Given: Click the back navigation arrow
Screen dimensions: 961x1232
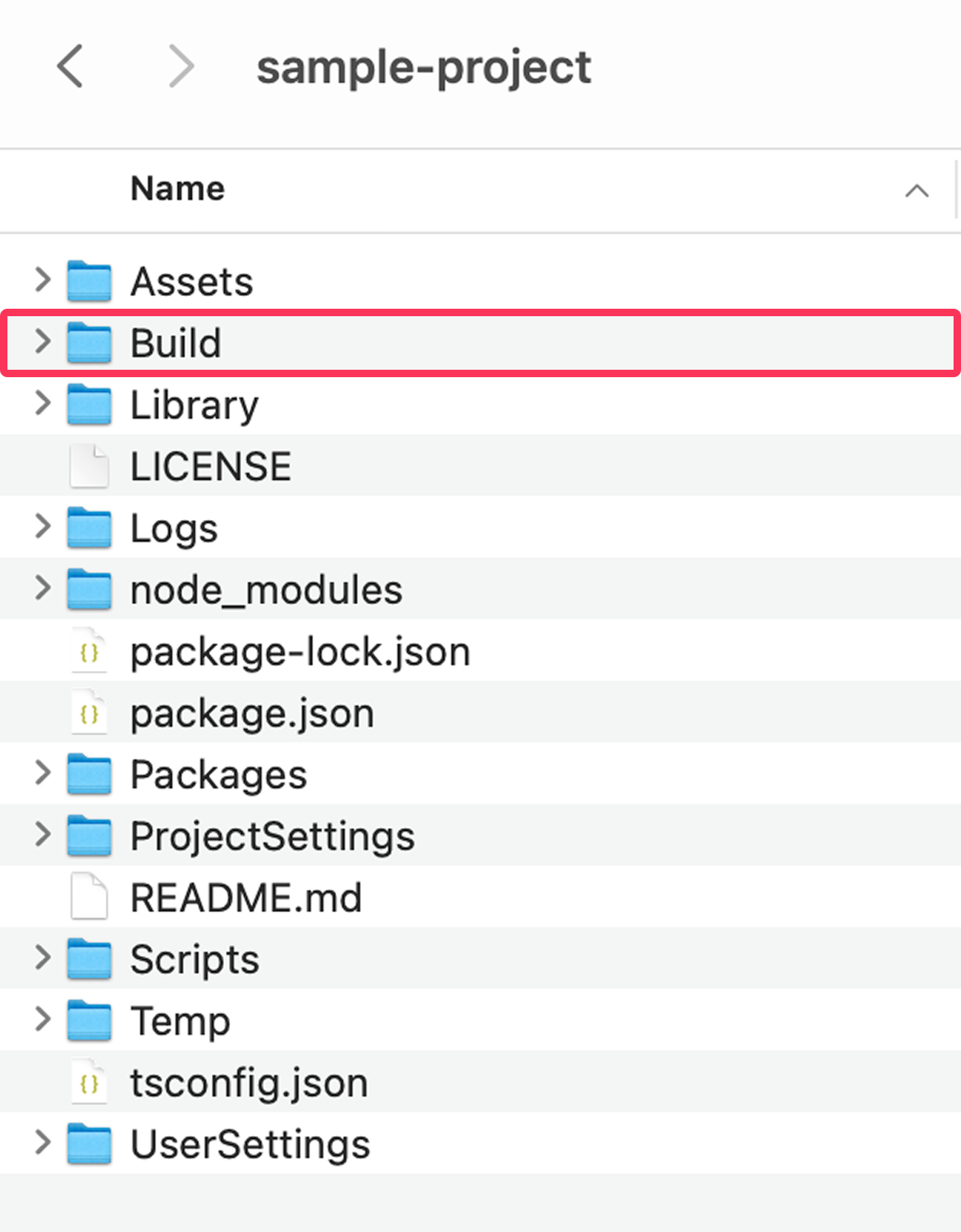Looking at the screenshot, I should click(70, 66).
